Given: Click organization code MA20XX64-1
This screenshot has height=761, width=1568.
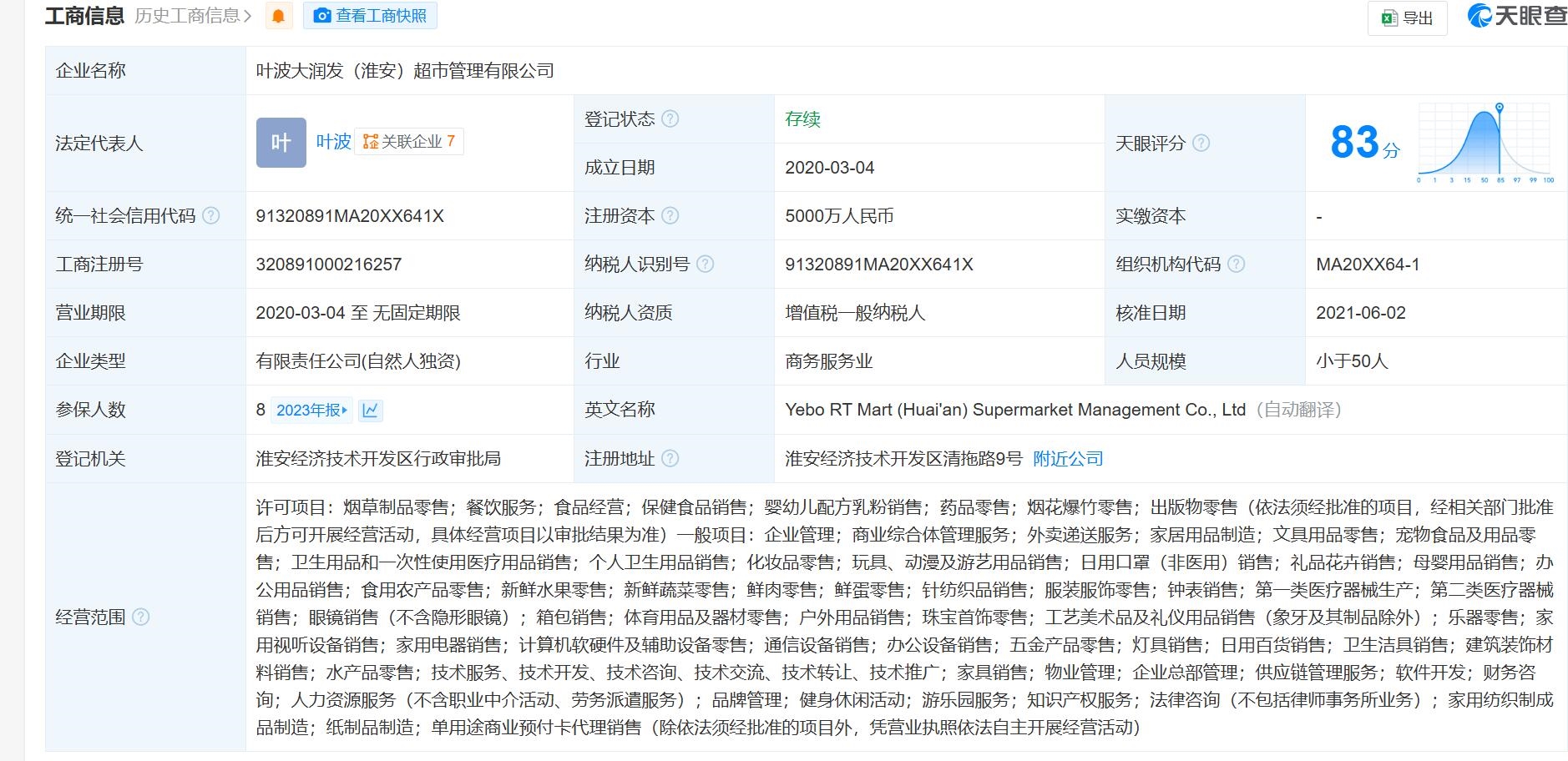Looking at the screenshot, I should point(1368,265).
